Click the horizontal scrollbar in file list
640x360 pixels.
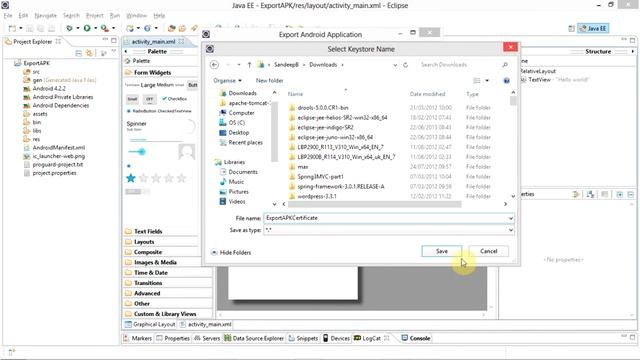[375, 204]
